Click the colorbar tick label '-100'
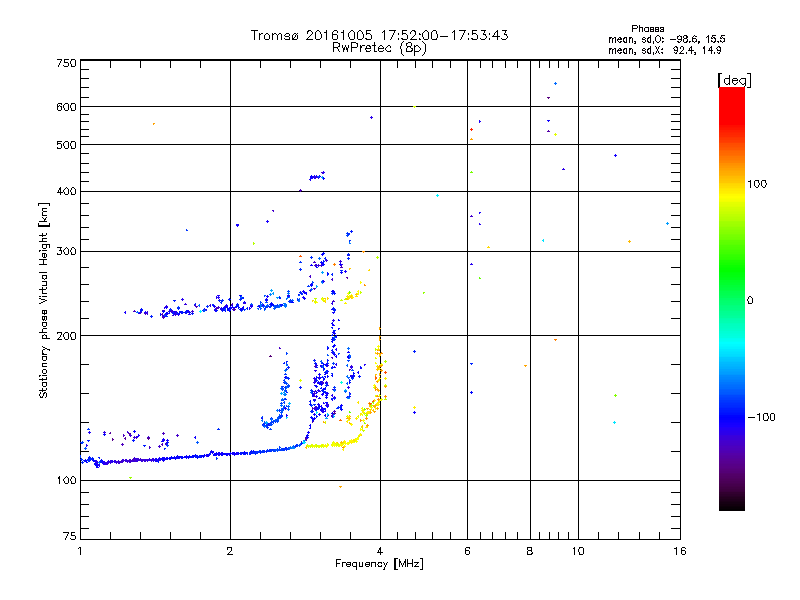800x600 pixels. pyautogui.click(x=762, y=417)
